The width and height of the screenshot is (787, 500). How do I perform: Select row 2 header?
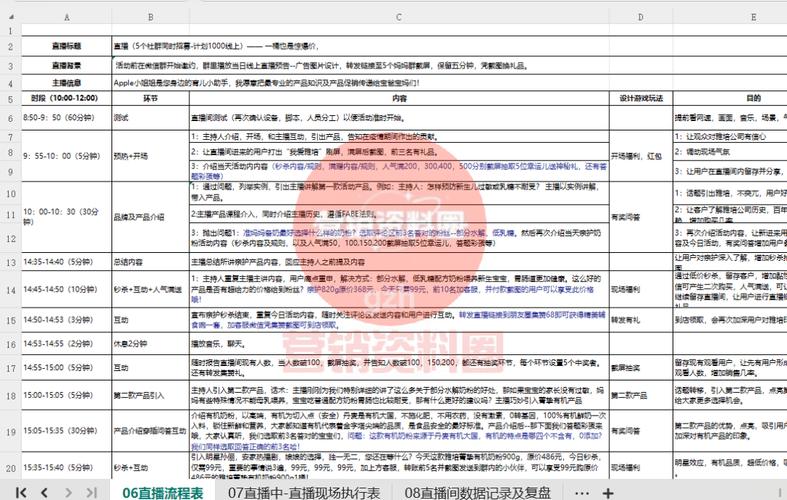pyautogui.click(x=11, y=46)
